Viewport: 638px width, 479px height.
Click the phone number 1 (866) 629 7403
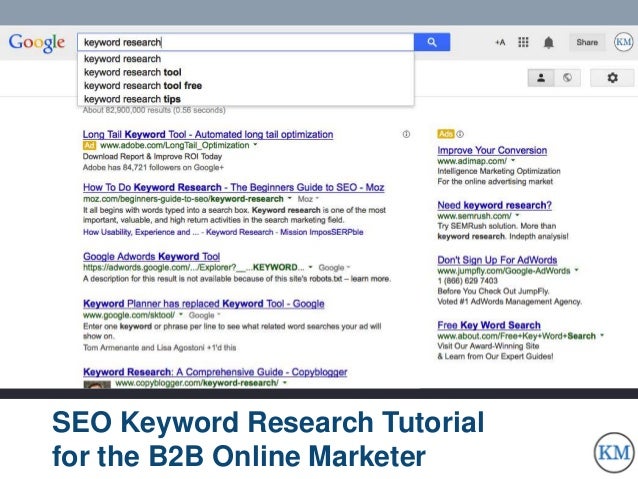point(468,281)
